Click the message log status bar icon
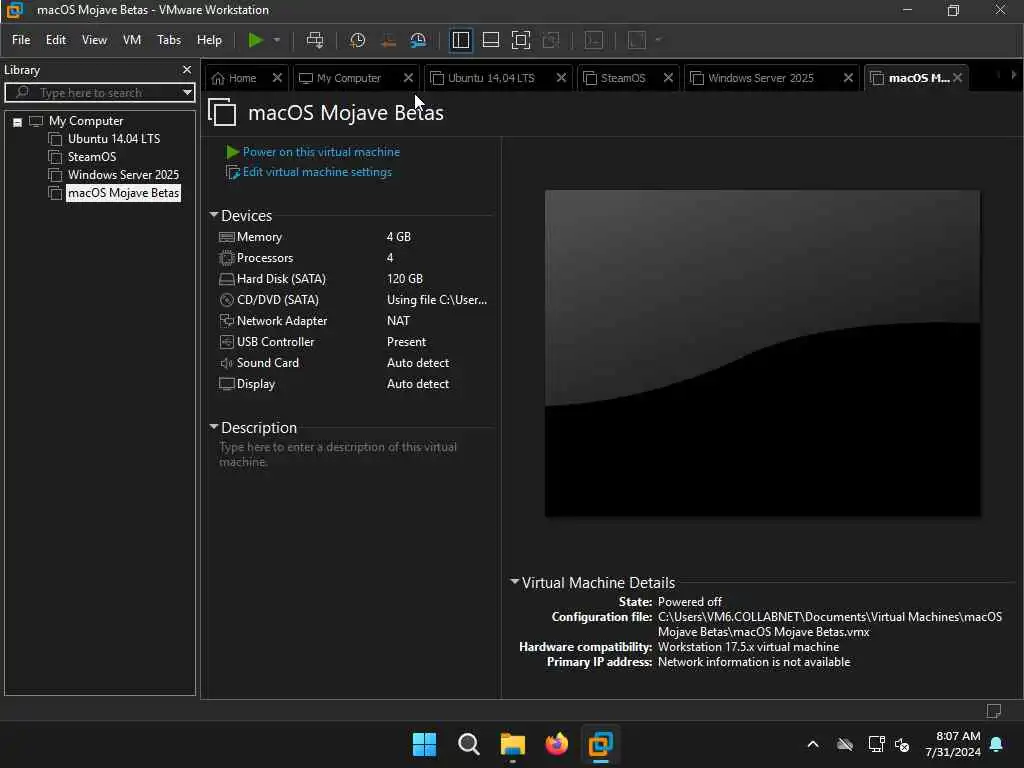The height and width of the screenshot is (768, 1024). pyautogui.click(x=993, y=711)
